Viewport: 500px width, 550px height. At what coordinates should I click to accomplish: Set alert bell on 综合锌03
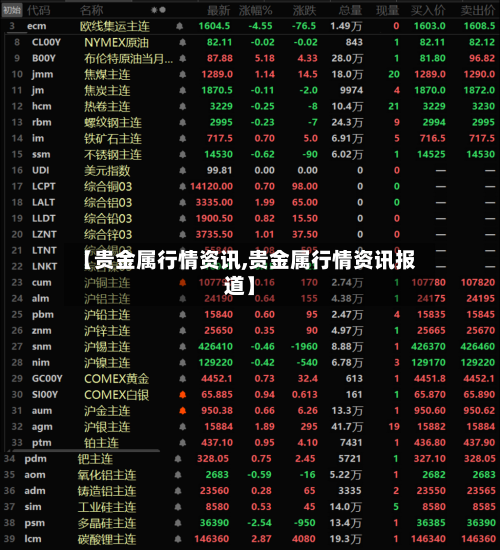[x=182, y=234]
